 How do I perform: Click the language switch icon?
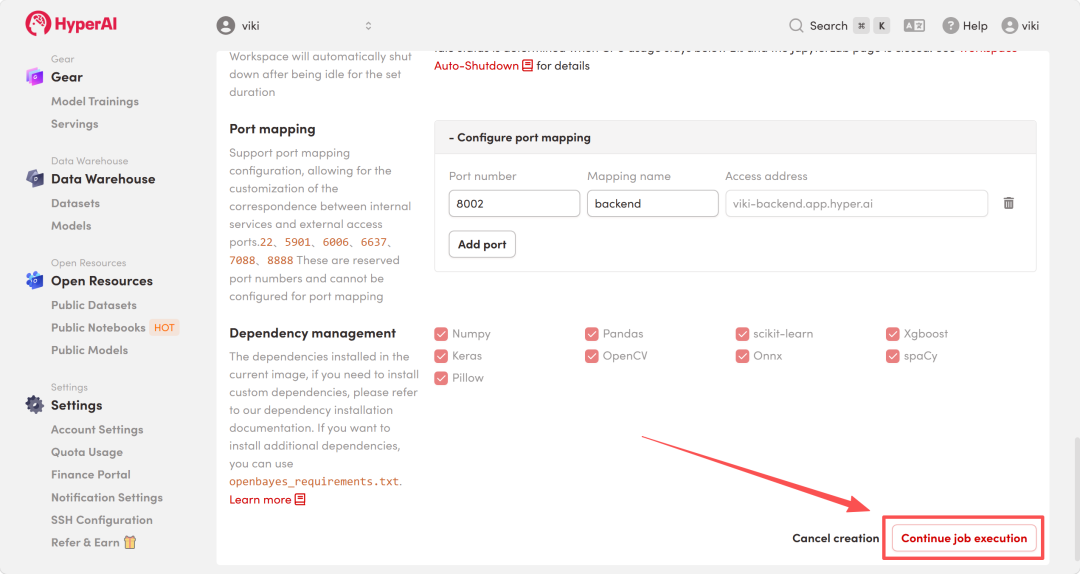pyautogui.click(x=914, y=25)
